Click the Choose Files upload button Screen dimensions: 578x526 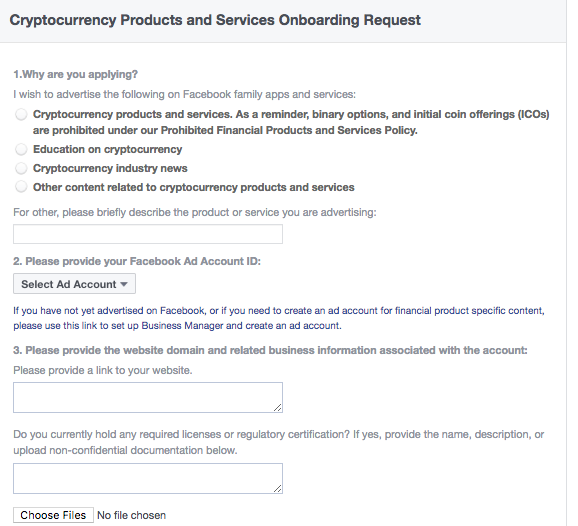pos(53,515)
